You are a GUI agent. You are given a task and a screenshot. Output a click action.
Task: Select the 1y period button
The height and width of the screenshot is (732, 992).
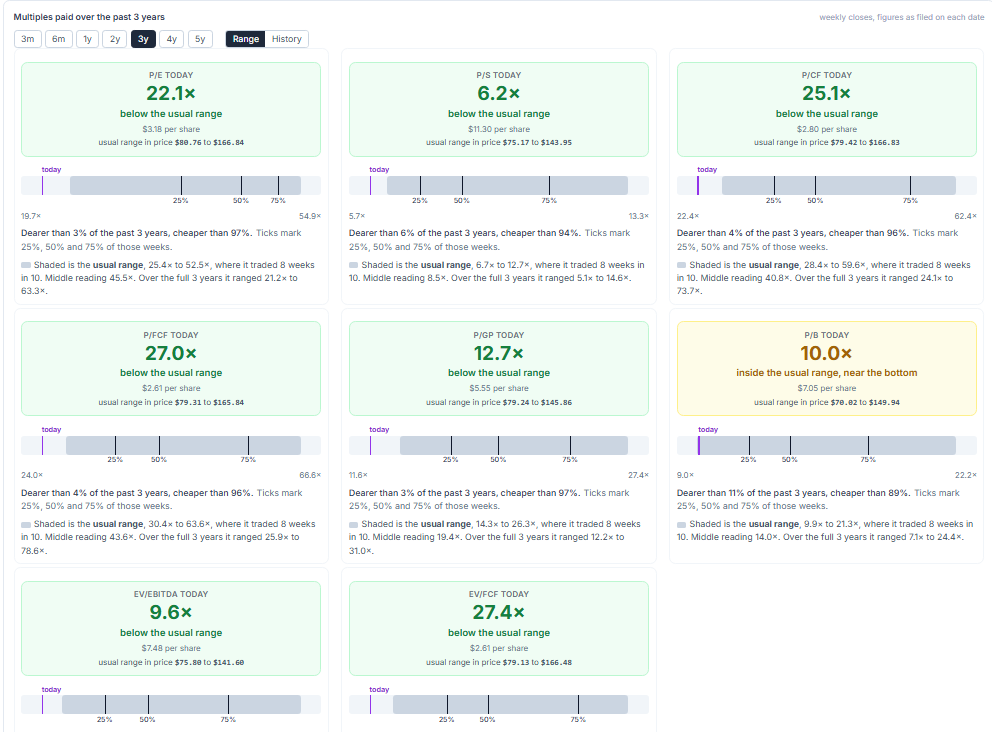pos(87,39)
